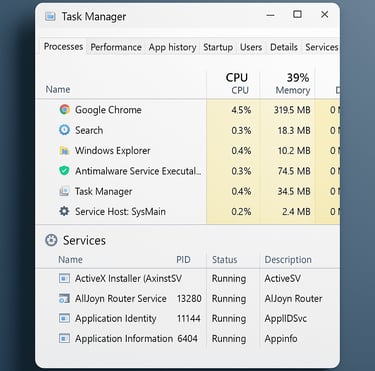The height and width of the screenshot is (371, 375).
Task: Click the Antimalware green shield icon
Action: (64, 171)
